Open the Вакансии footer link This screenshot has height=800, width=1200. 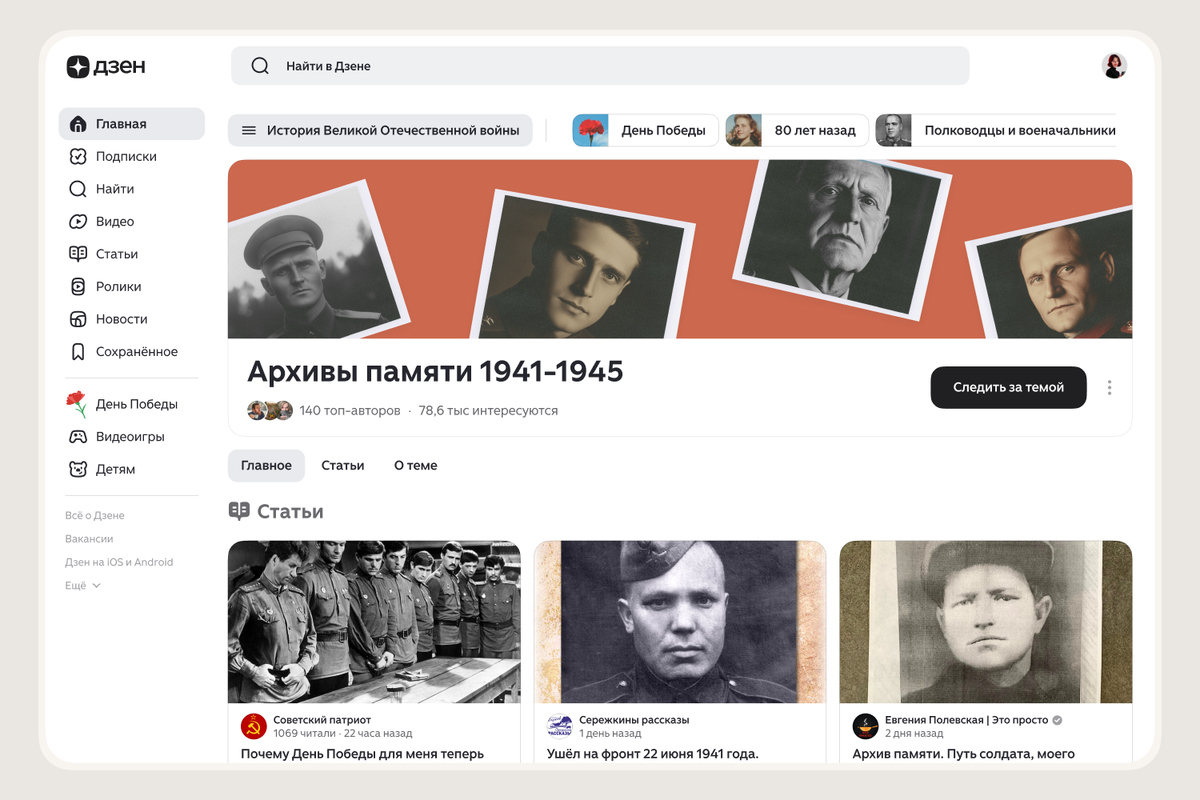pos(89,539)
